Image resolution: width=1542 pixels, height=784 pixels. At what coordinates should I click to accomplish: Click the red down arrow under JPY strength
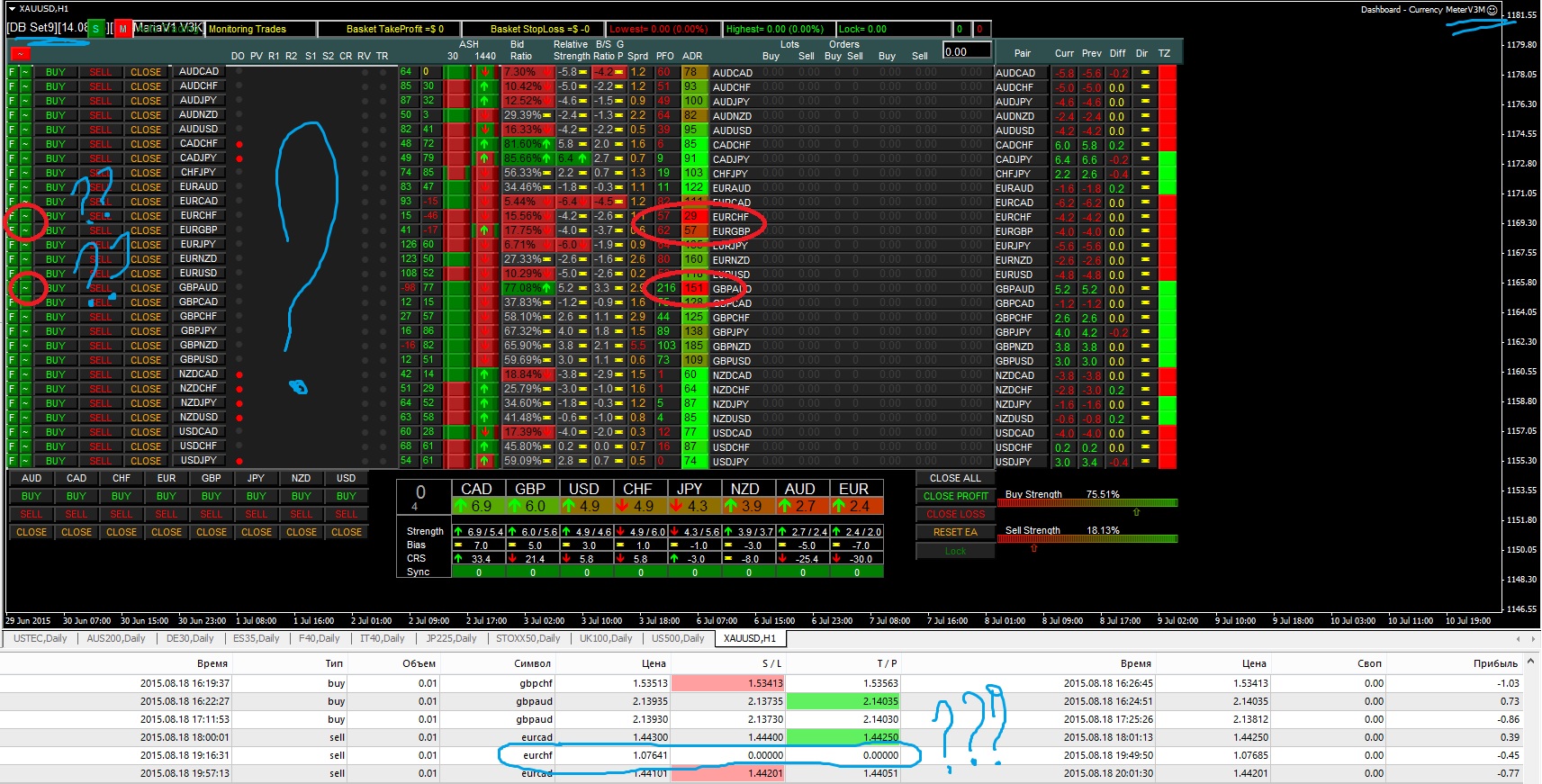(x=675, y=506)
